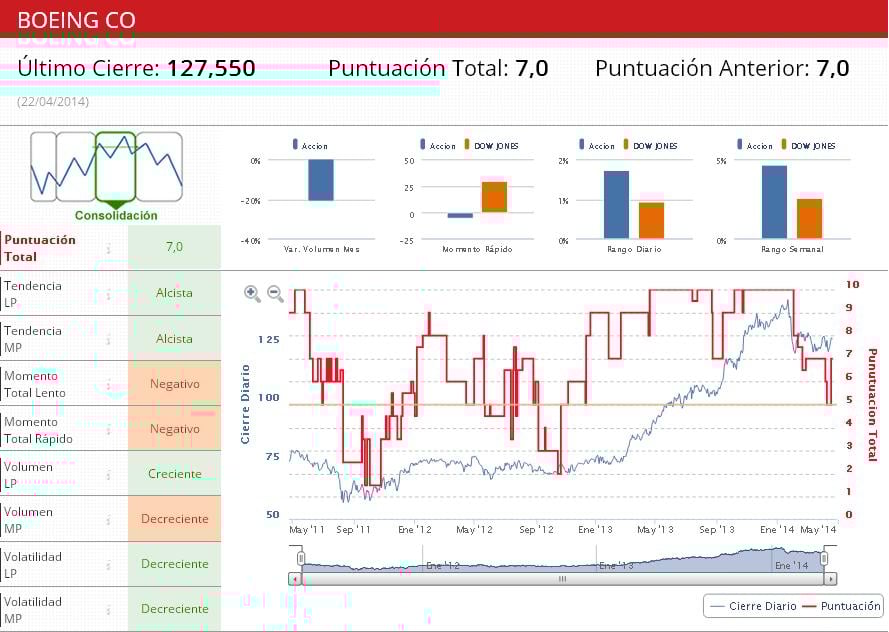Image resolution: width=889 pixels, height=632 pixels.
Task: Click Negativo value for Momento Total Lento
Action: [175, 384]
